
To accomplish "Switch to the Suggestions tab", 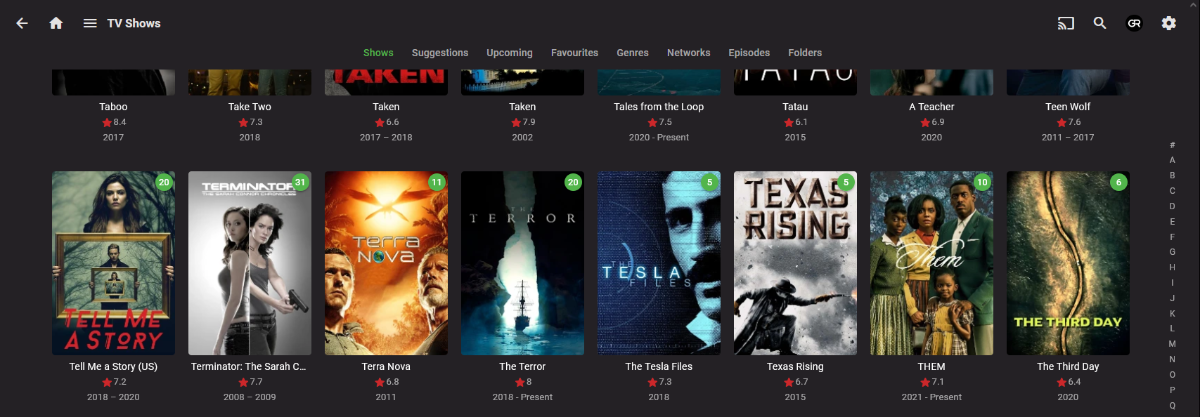I will pyautogui.click(x=440, y=53).
